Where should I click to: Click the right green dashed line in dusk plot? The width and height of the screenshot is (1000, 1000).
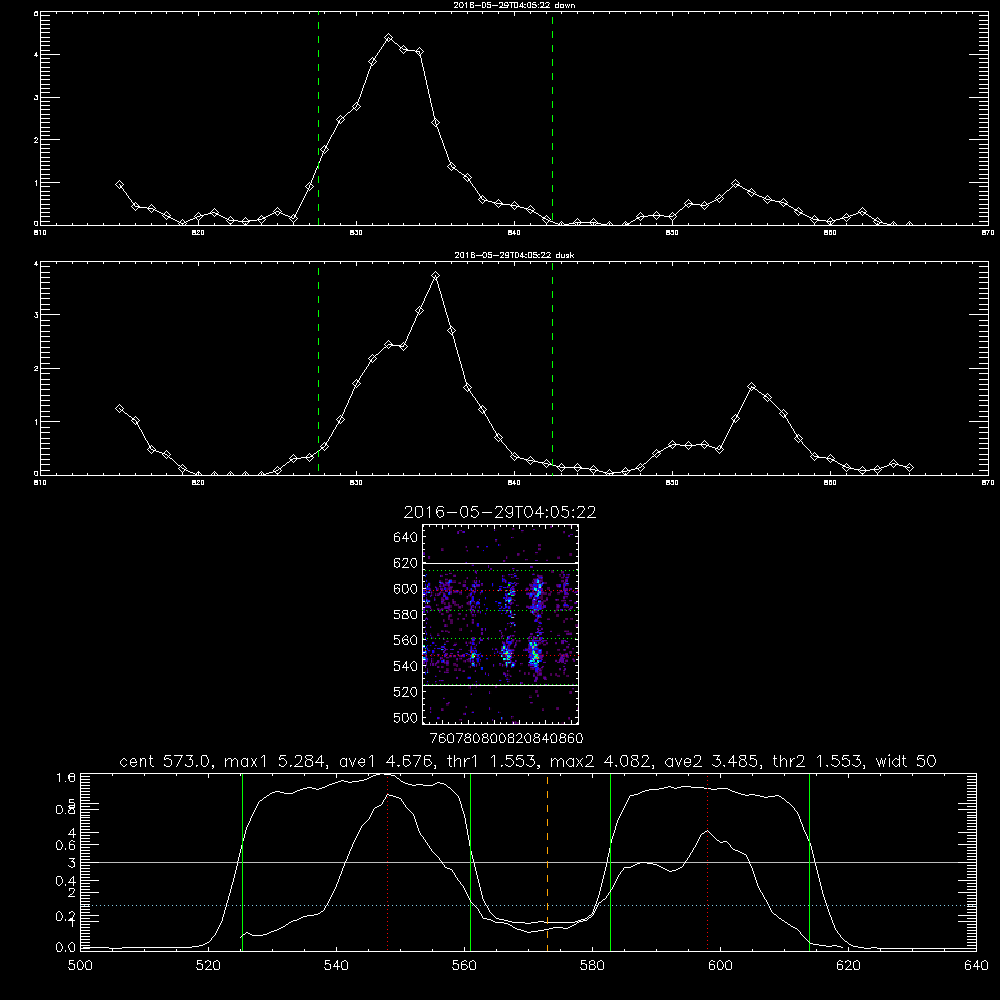coord(552,369)
